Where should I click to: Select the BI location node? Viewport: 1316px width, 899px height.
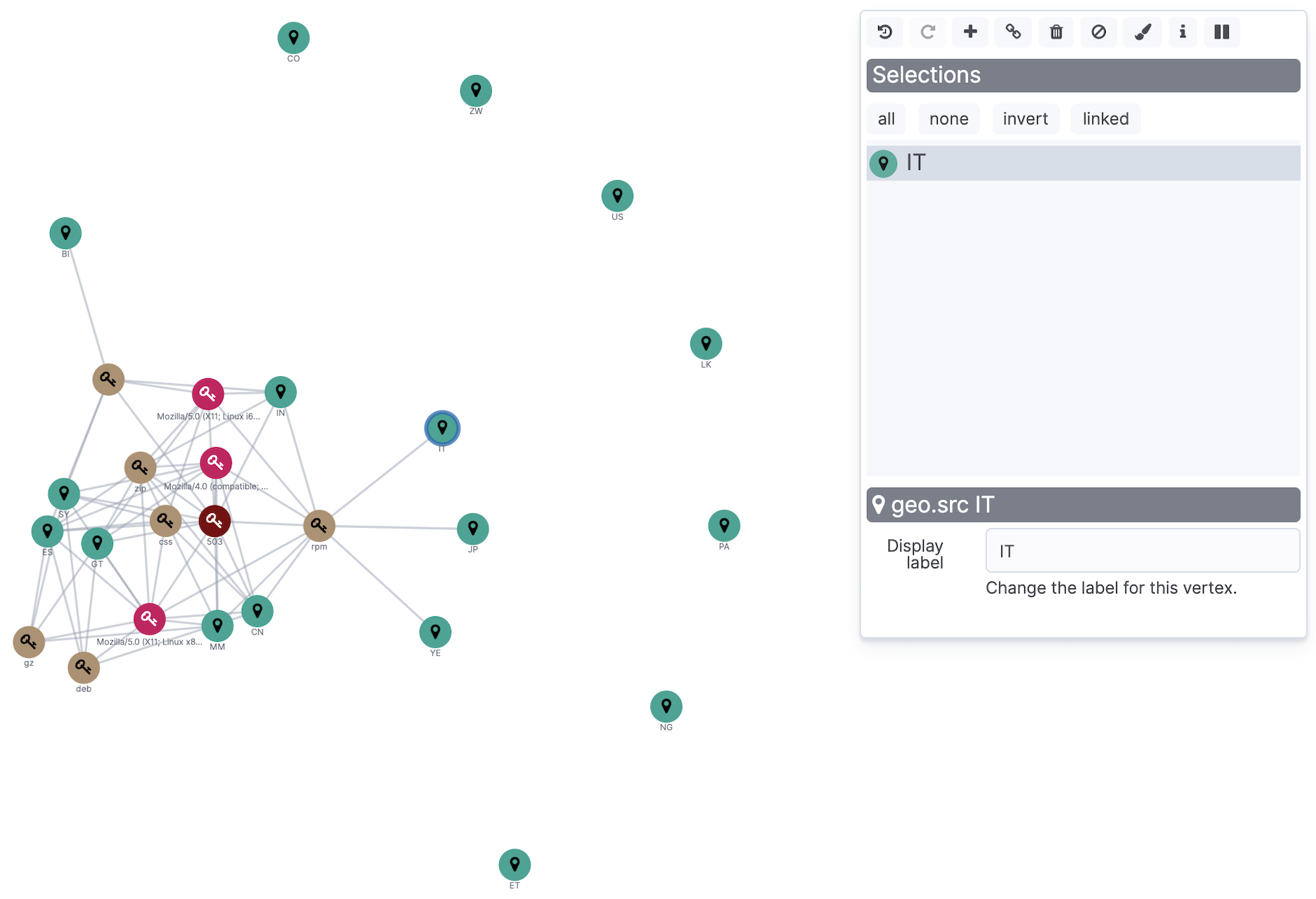65,233
